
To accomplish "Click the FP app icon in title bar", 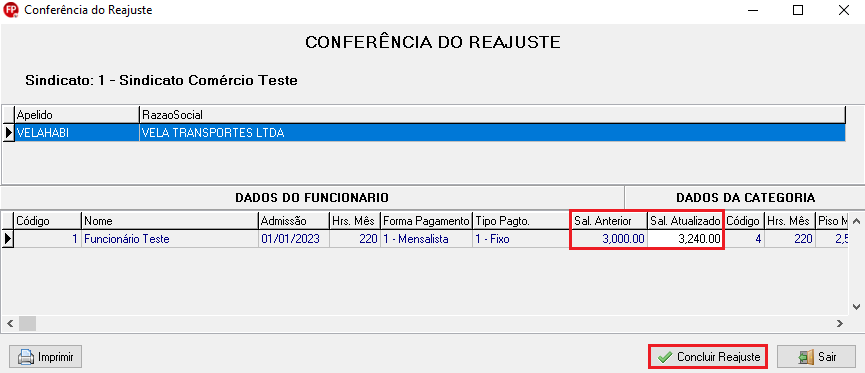I will click(x=10, y=10).
